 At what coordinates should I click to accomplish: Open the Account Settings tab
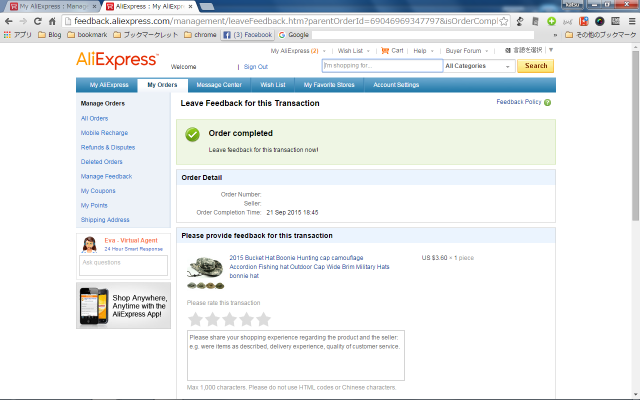coord(396,85)
